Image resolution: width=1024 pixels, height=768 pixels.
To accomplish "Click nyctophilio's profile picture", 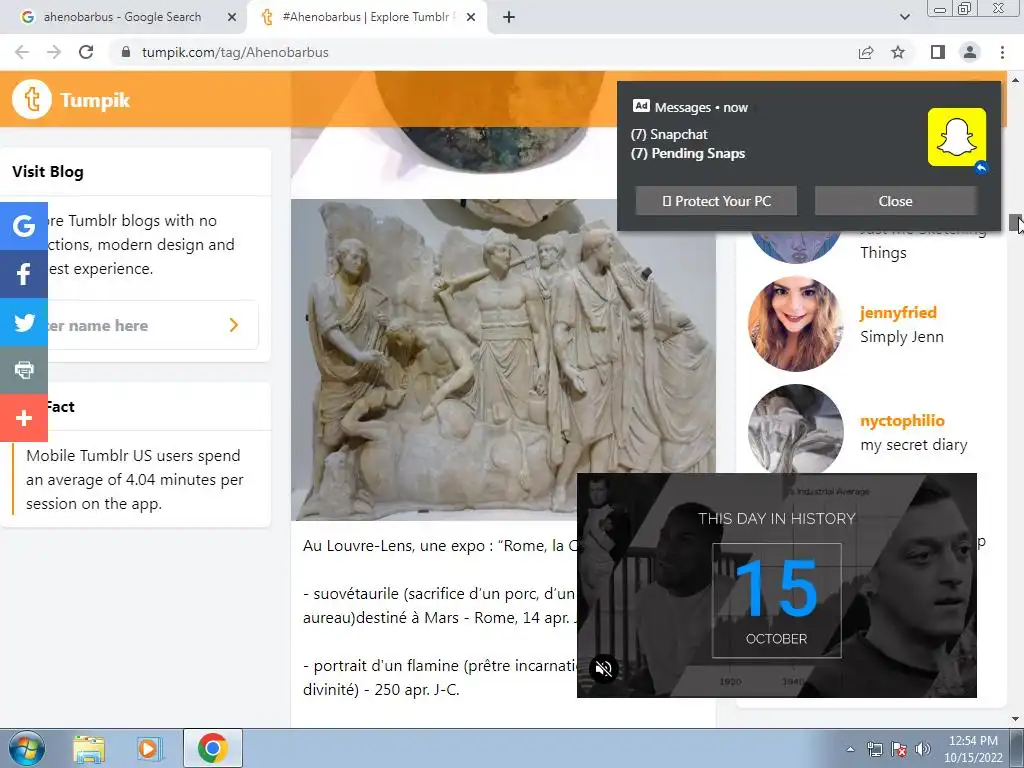I will click(x=795, y=429).
